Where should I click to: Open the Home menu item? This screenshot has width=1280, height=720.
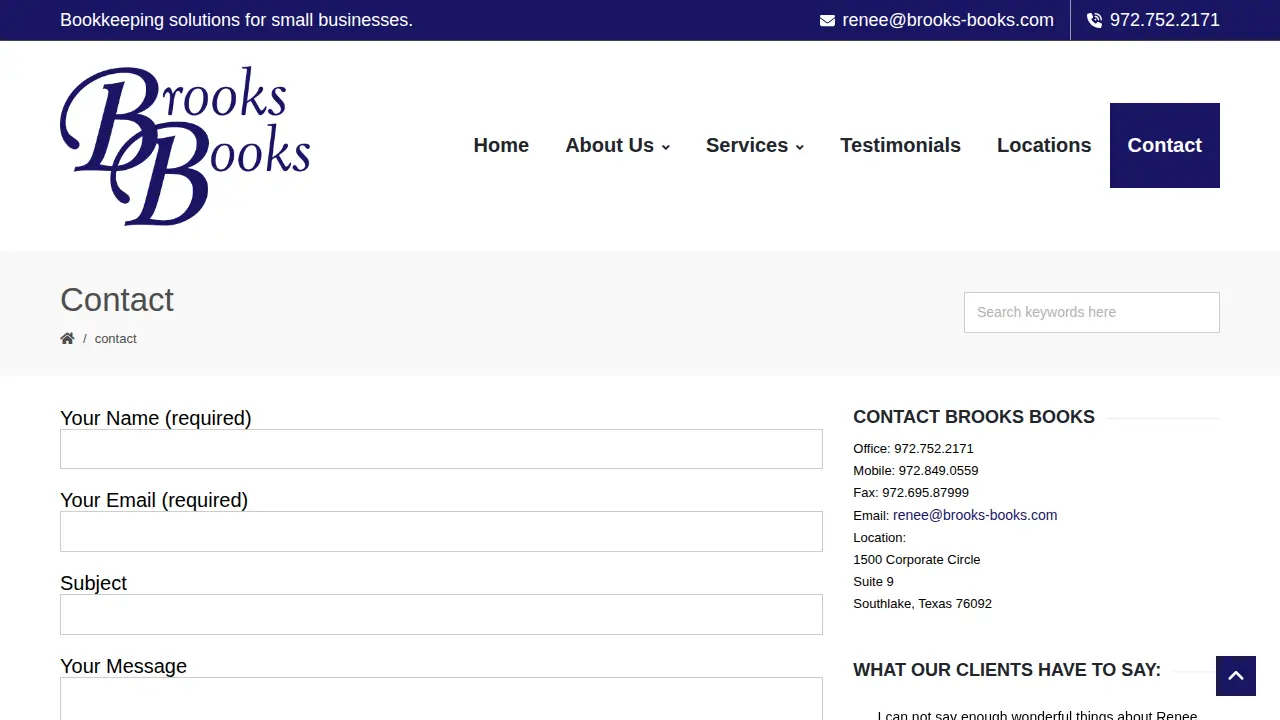[x=501, y=145]
